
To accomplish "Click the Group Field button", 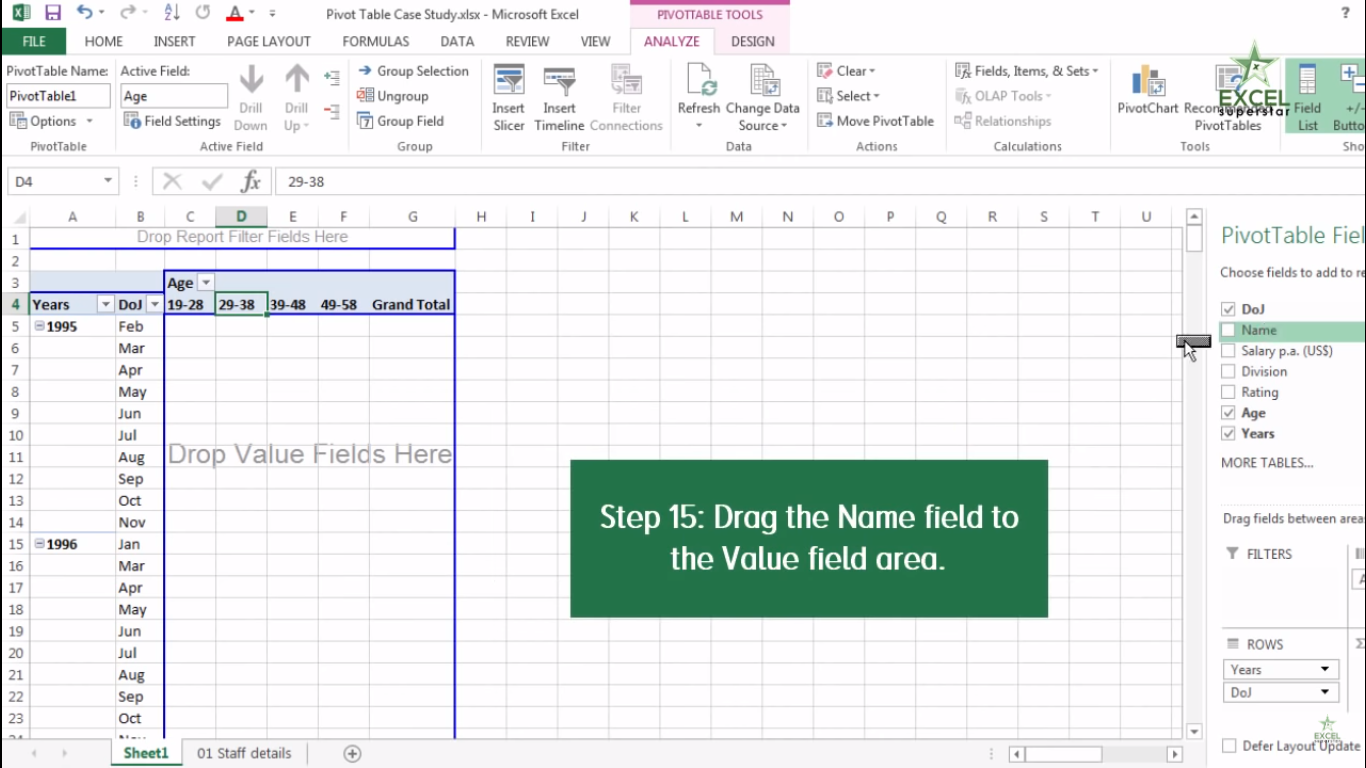I will (400, 121).
